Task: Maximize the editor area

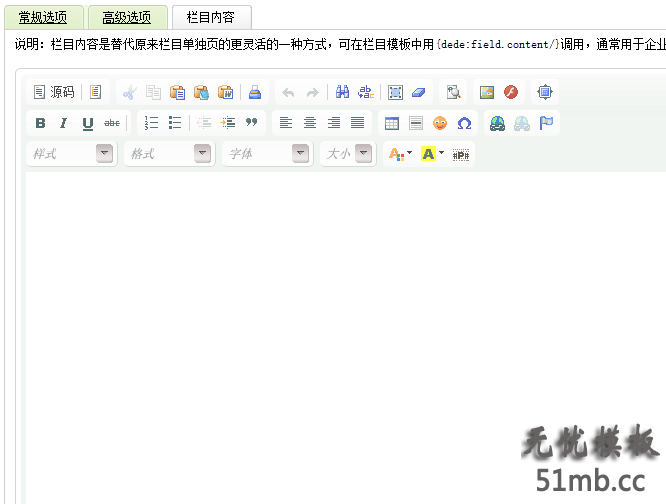Action: (x=545, y=92)
